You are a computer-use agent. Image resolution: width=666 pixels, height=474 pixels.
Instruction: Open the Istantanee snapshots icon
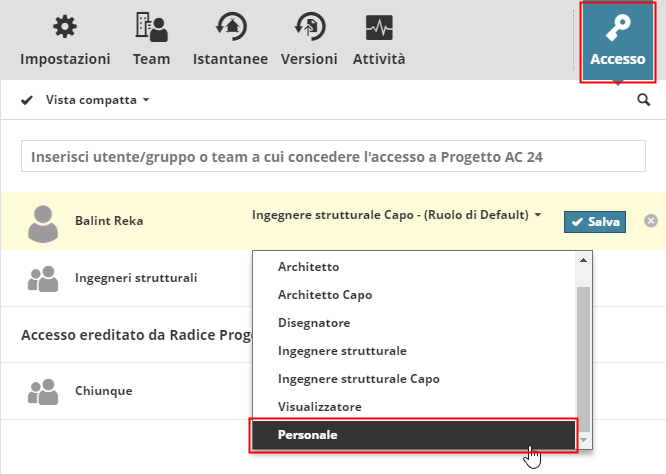tap(230, 27)
